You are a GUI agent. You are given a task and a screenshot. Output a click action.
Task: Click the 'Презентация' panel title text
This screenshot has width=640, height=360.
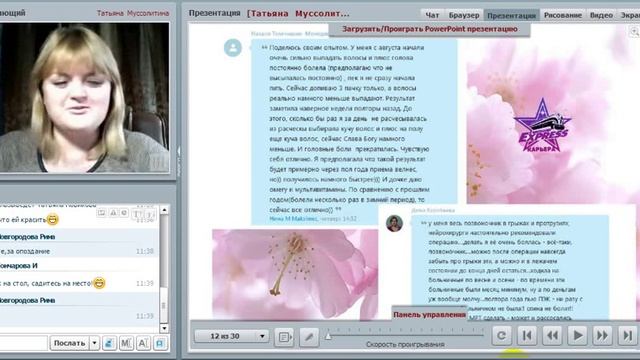click(x=214, y=13)
